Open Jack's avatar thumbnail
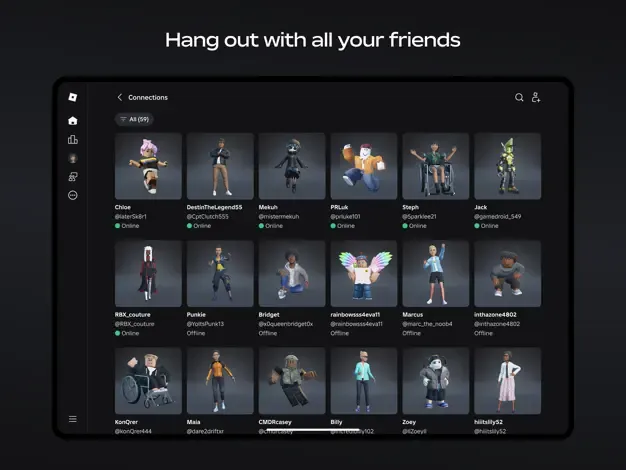The image size is (626, 470). 507,166
